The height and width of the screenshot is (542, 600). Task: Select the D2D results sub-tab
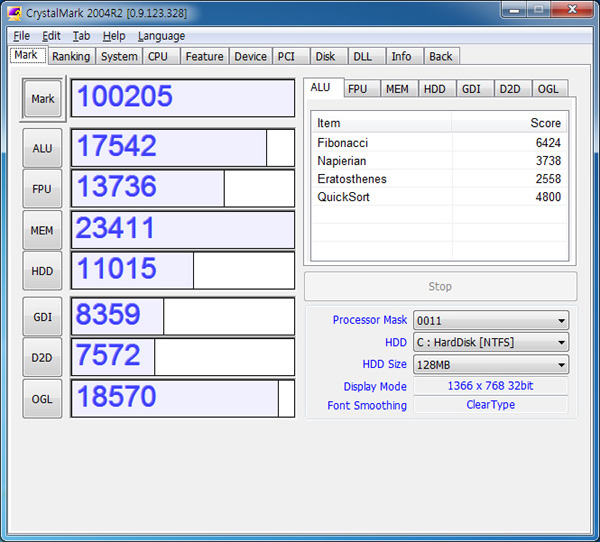(513, 89)
